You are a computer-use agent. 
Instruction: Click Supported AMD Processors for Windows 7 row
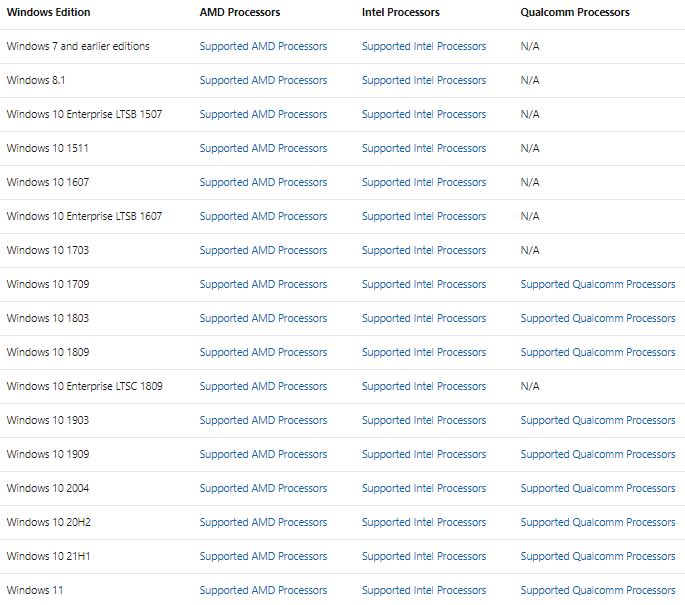pyautogui.click(x=263, y=46)
